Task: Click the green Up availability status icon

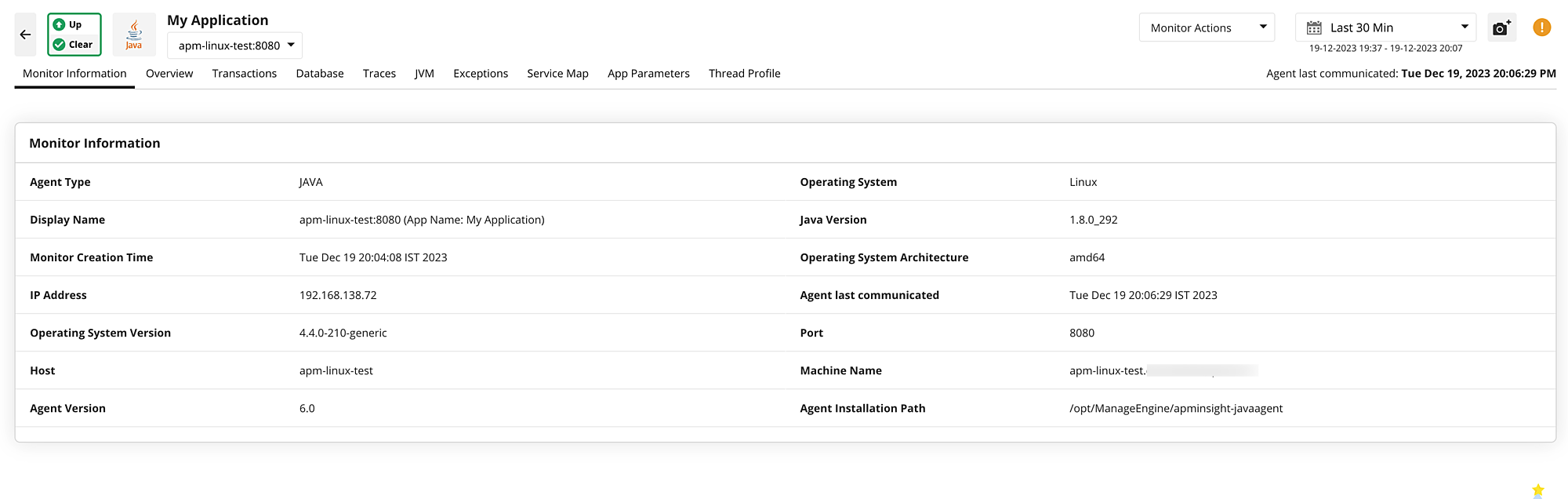Action: pyautogui.click(x=59, y=24)
